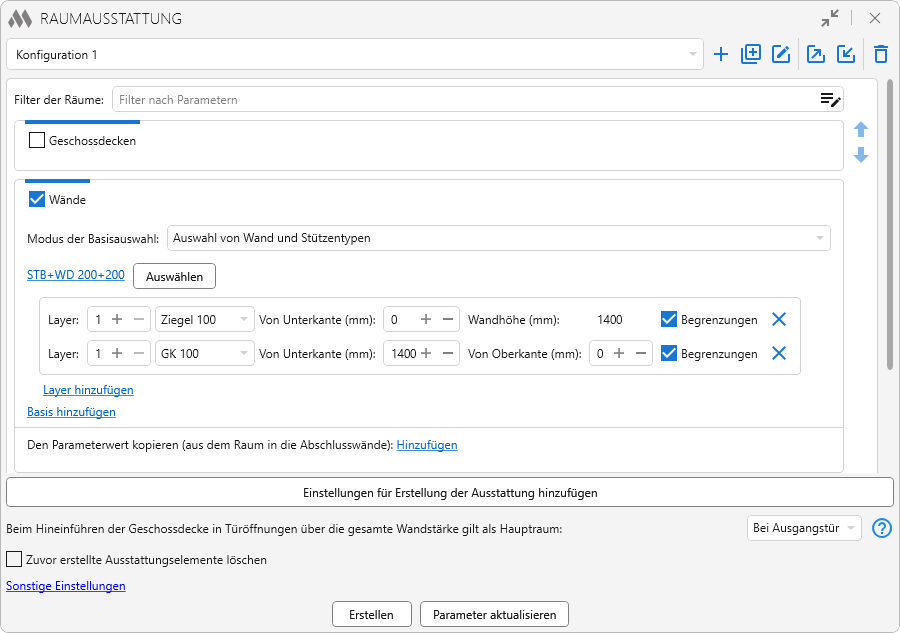Open help for the Hauptraum setting
Screen dimensions: 900x633
881,528
